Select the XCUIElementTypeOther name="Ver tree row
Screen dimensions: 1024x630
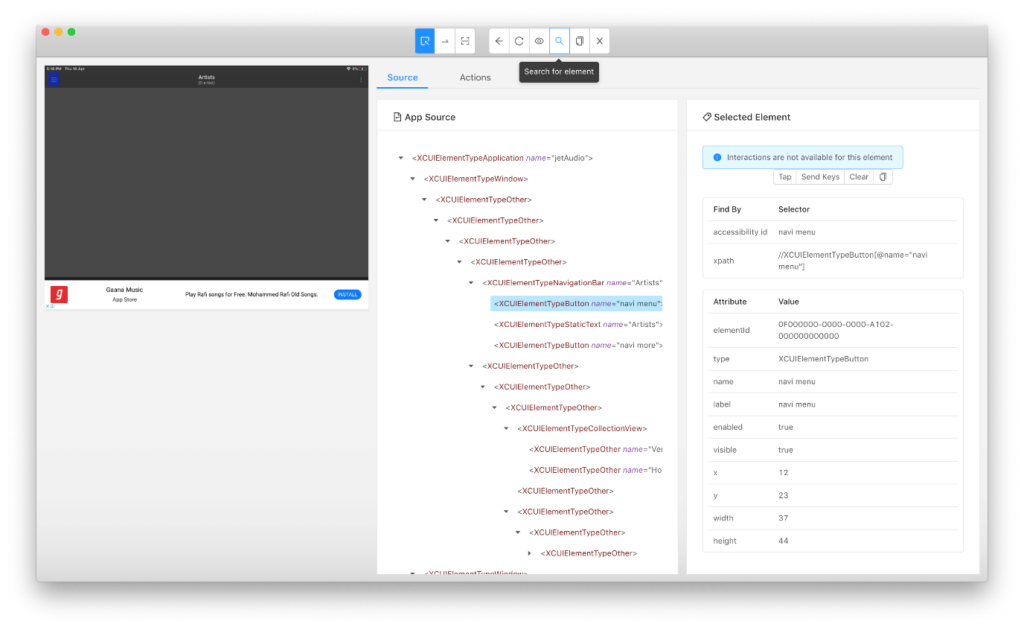595,449
